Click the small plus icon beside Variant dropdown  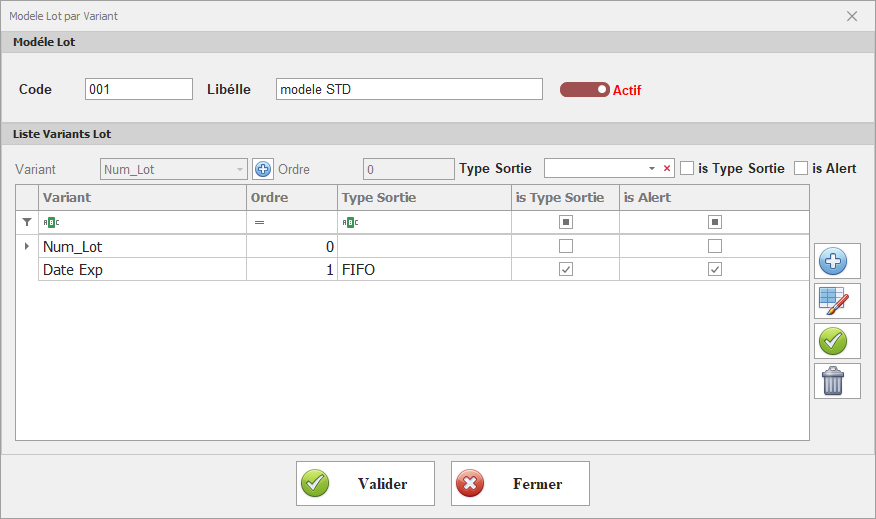263,169
